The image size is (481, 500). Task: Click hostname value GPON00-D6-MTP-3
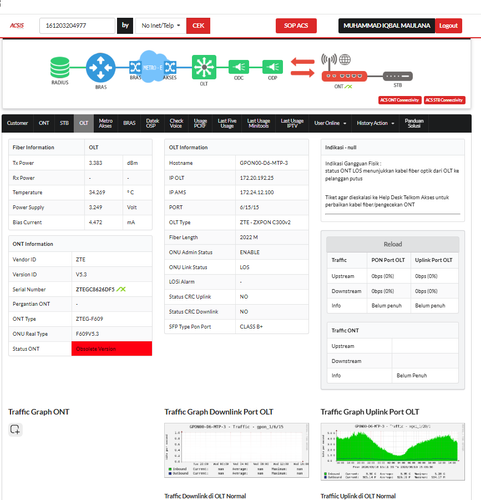pos(264,163)
